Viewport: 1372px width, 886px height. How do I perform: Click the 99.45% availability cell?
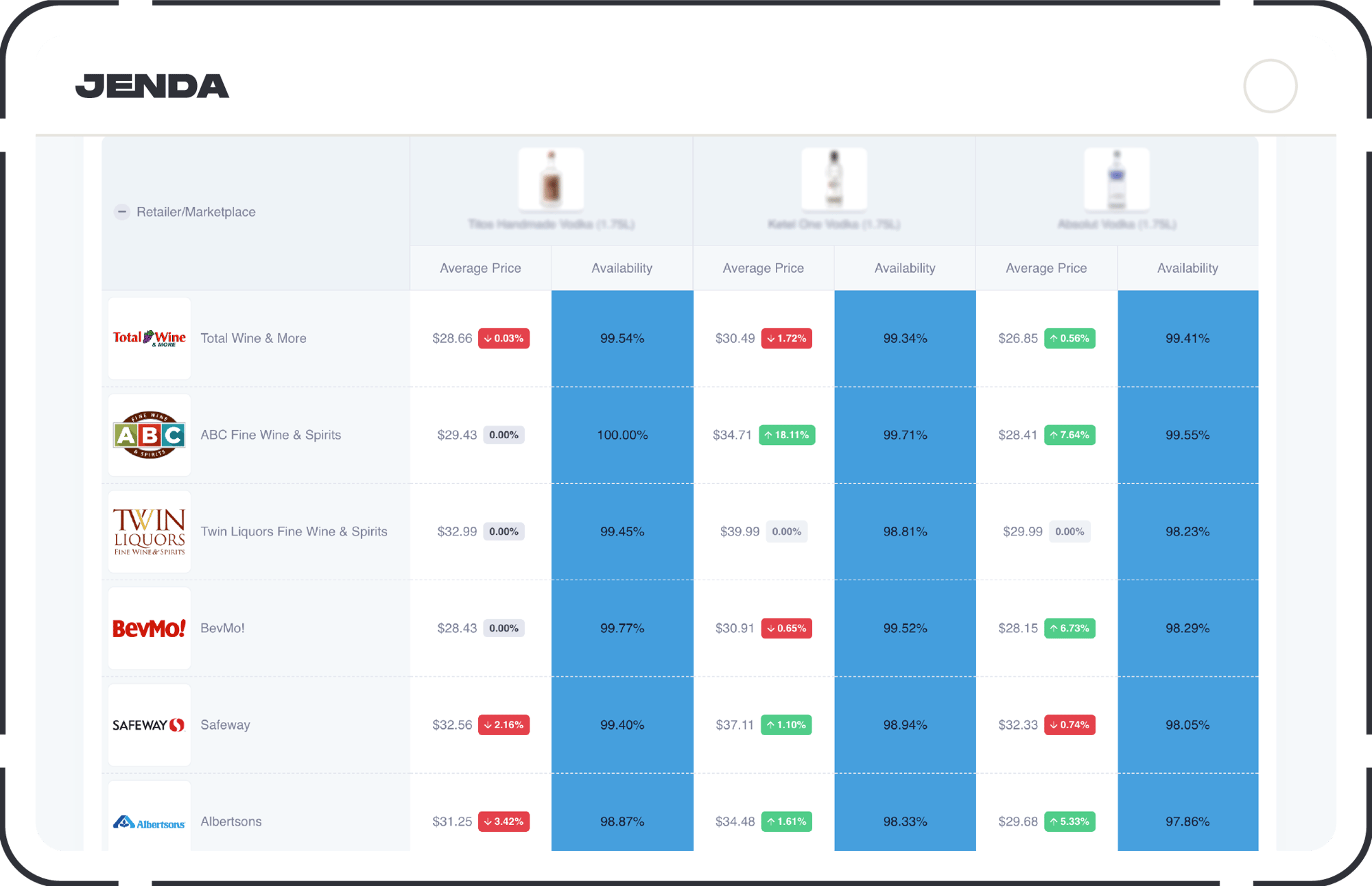tap(622, 531)
